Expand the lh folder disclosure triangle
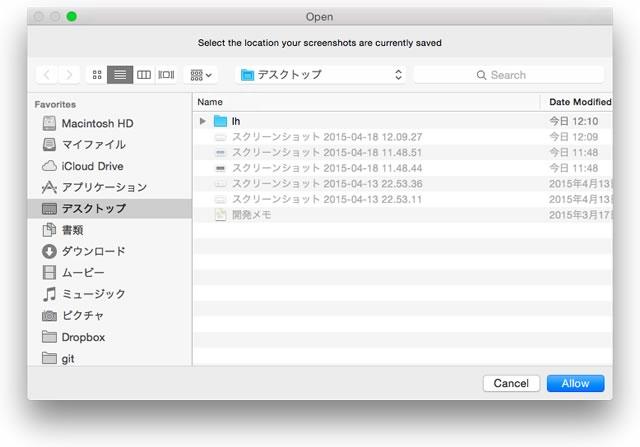 click(x=203, y=121)
